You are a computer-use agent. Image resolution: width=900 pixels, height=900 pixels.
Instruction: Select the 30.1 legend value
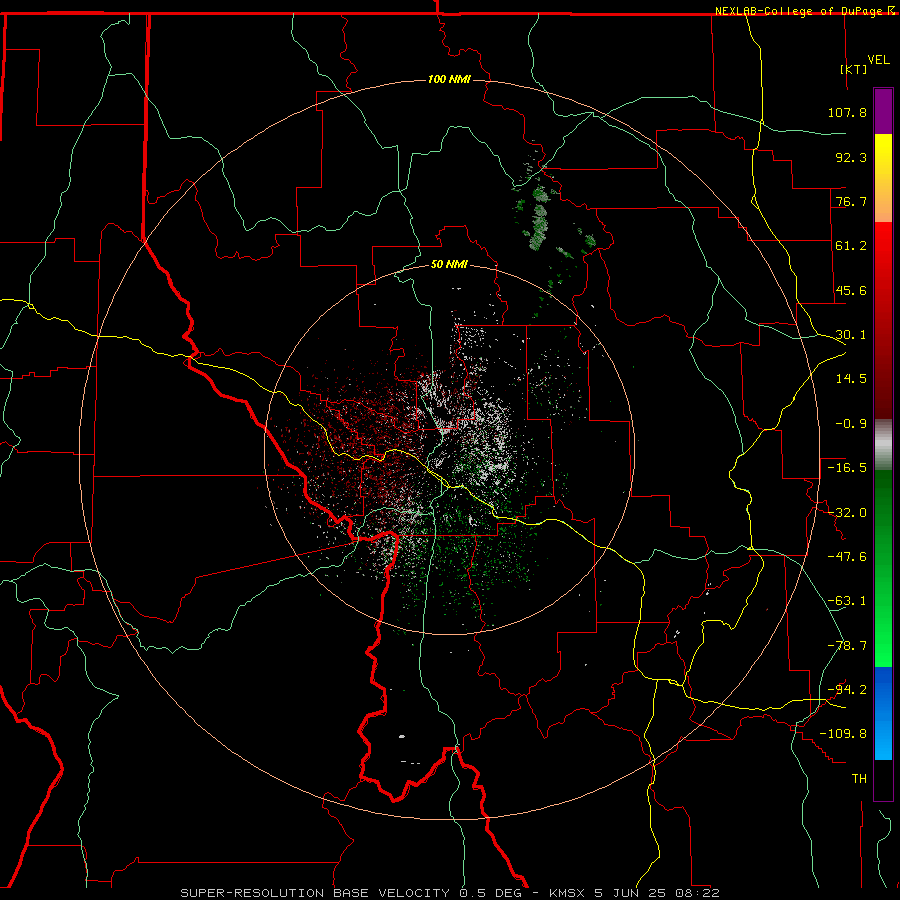point(851,335)
